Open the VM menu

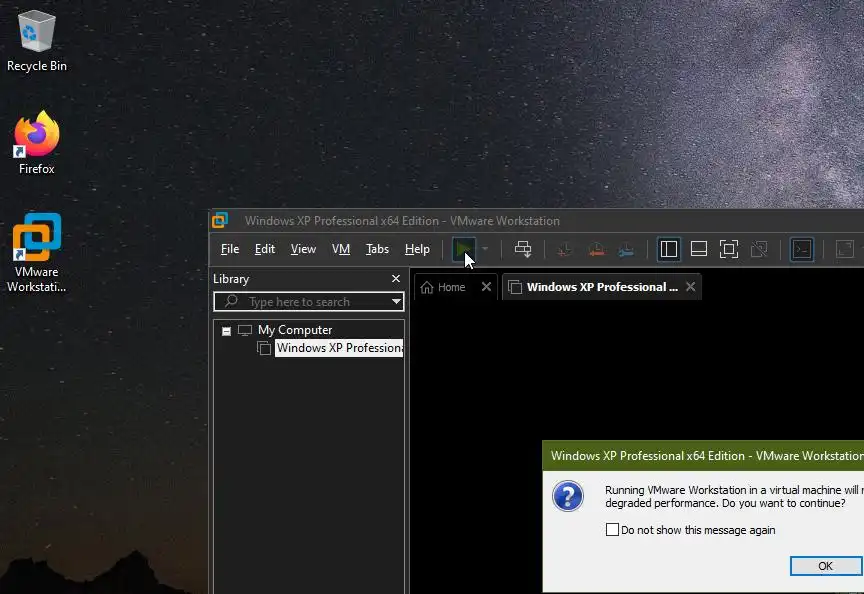[341, 249]
